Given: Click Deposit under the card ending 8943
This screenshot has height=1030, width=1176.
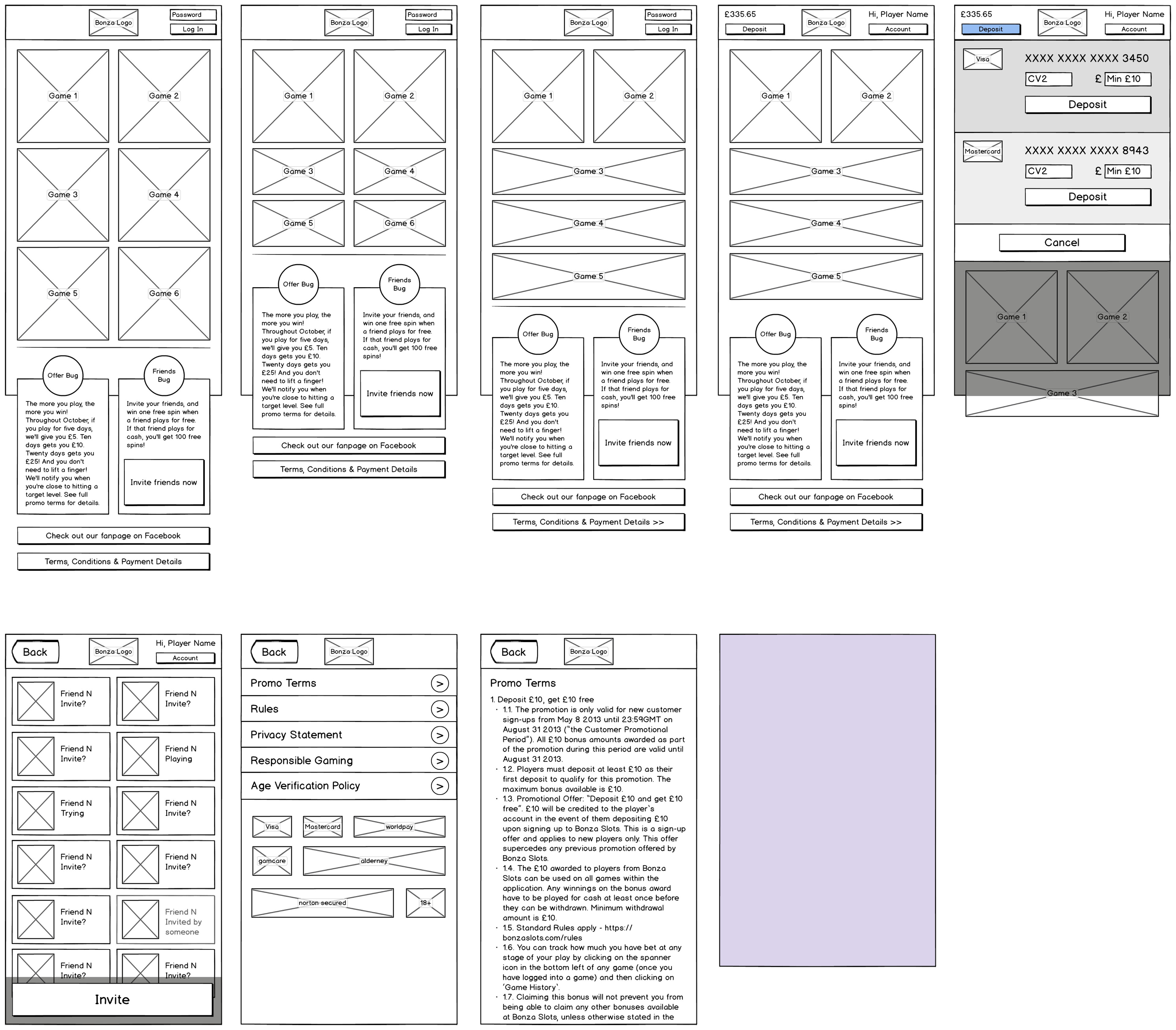Looking at the screenshot, I should (x=1087, y=197).
